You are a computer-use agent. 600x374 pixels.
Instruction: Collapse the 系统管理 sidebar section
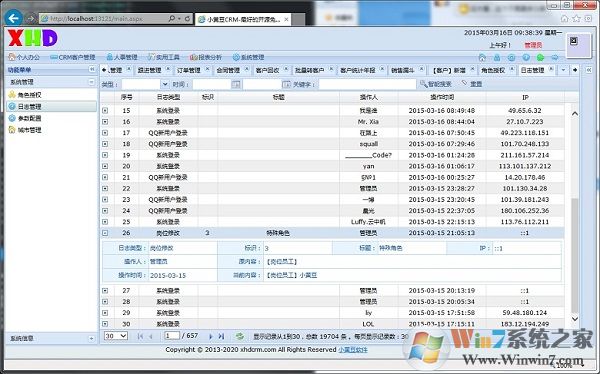click(91, 82)
